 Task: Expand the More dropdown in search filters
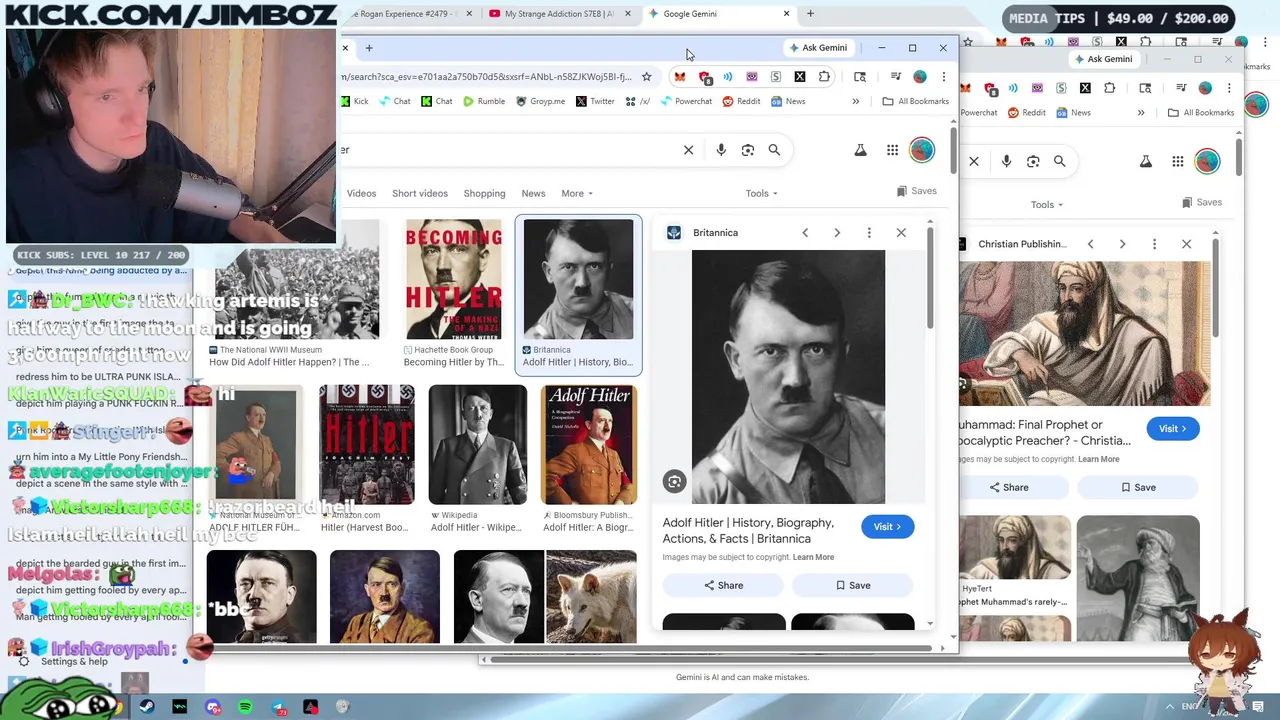[577, 193]
